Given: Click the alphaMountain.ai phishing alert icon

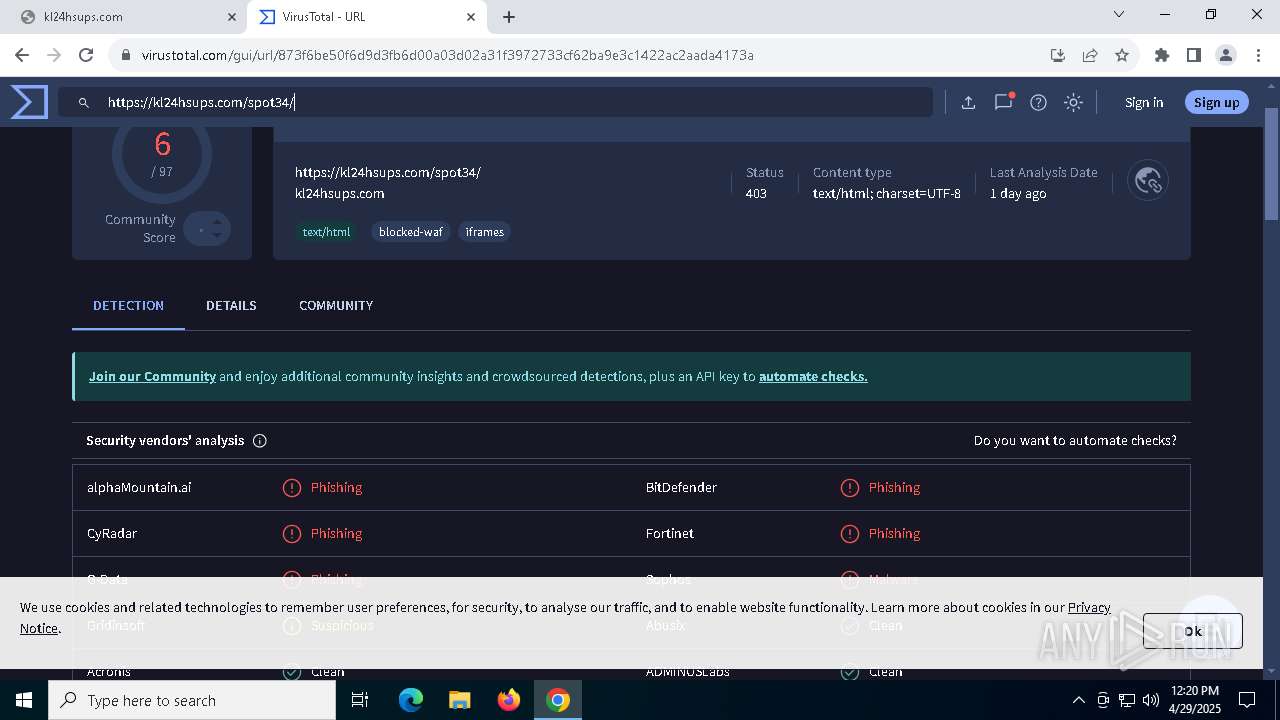Looking at the screenshot, I should (x=291, y=488).
